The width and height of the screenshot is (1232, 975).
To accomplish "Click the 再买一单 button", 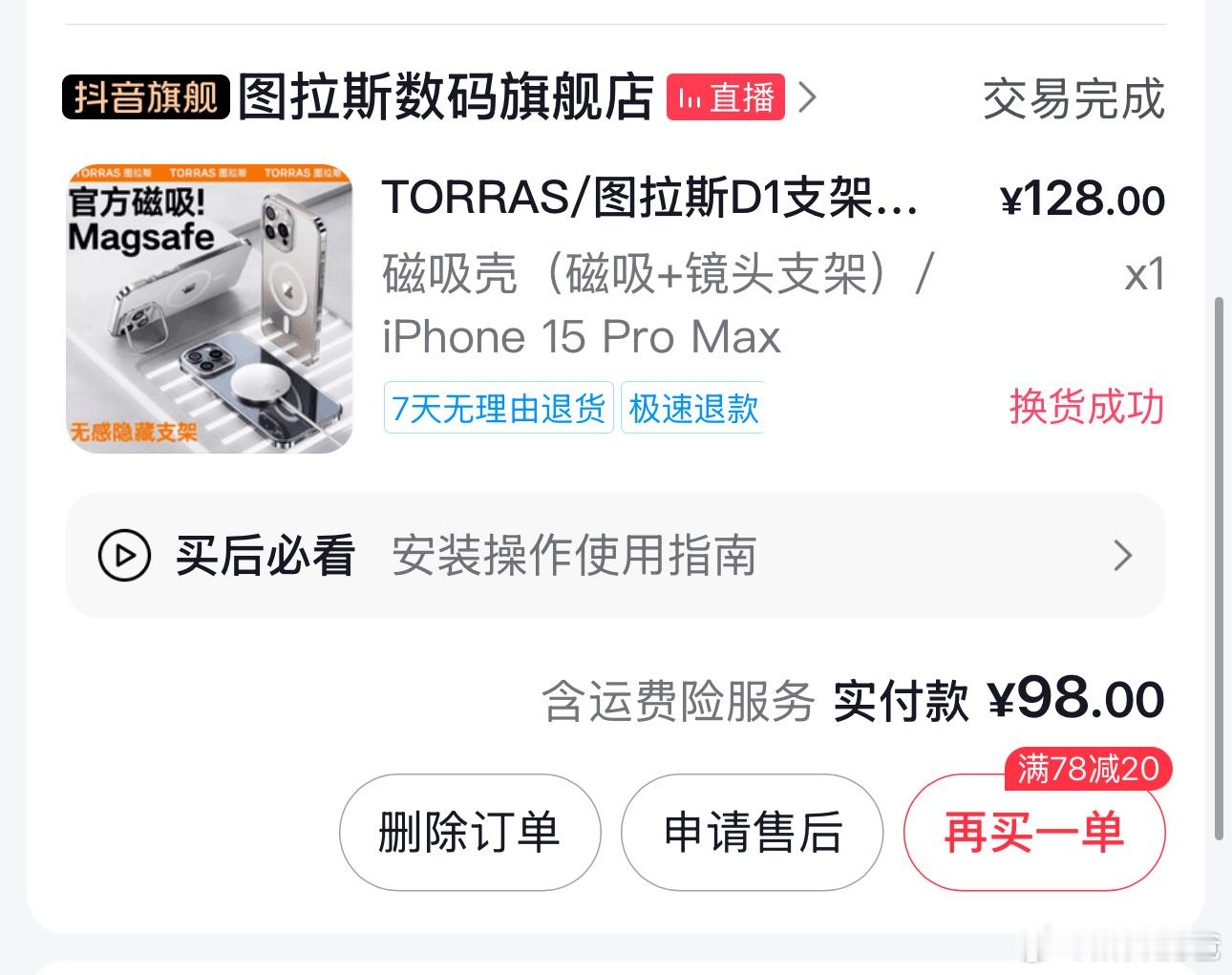I will click(1034, 832).
